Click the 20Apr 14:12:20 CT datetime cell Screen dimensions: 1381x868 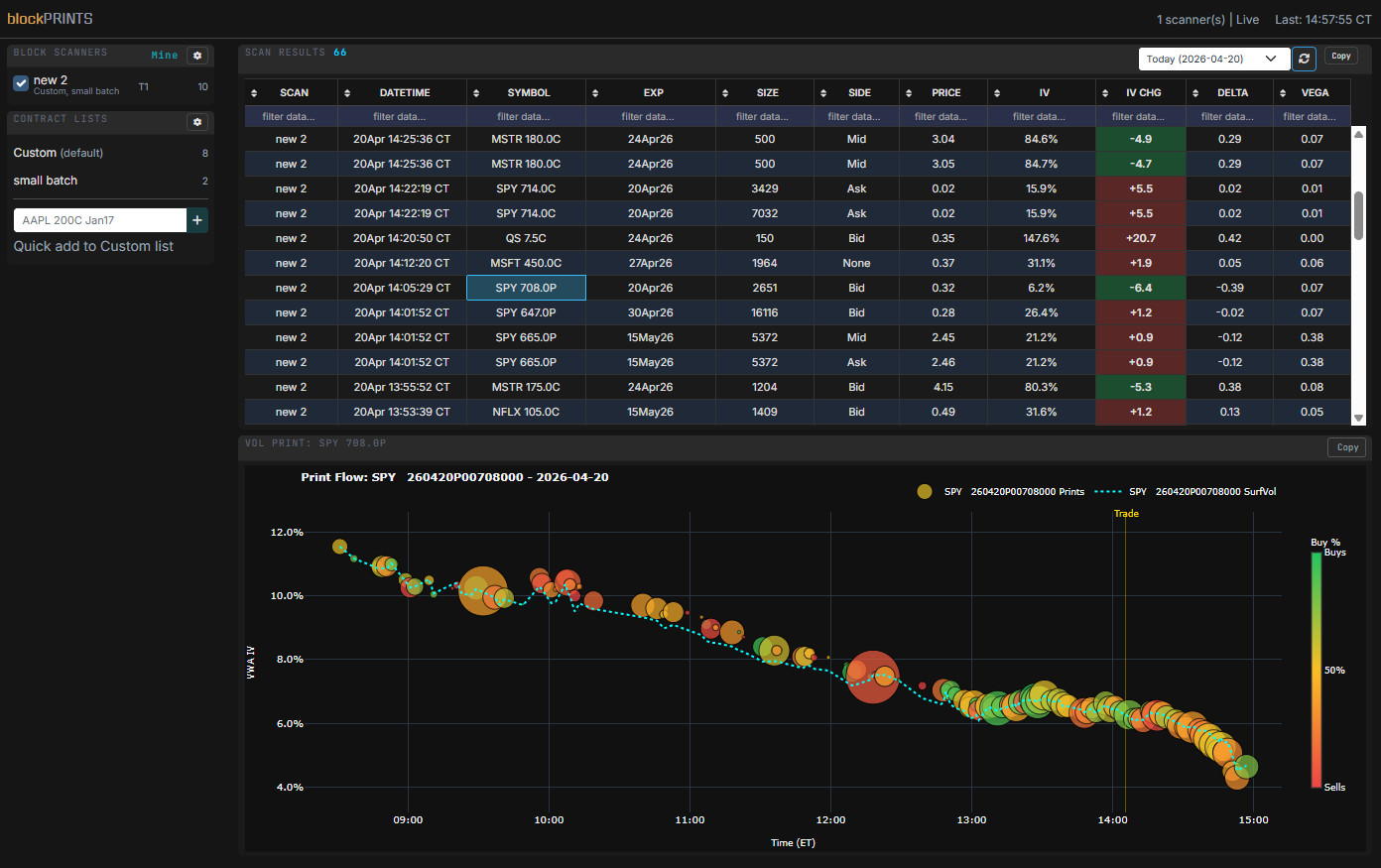(402, 263)
